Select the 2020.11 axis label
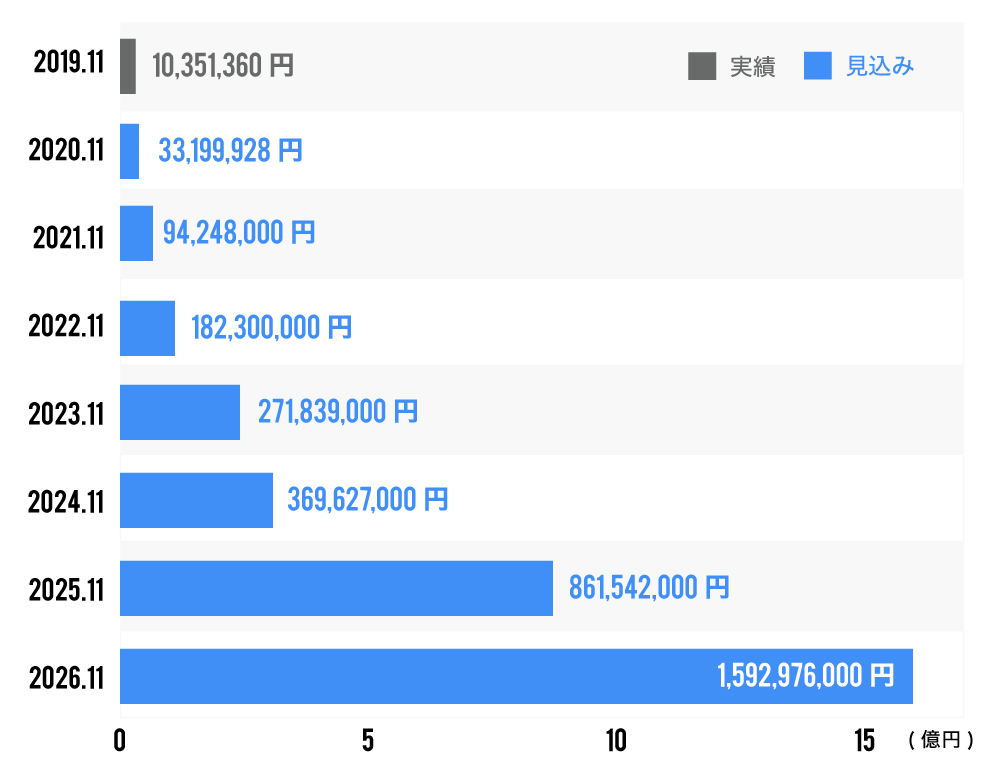 coord(66,151)
